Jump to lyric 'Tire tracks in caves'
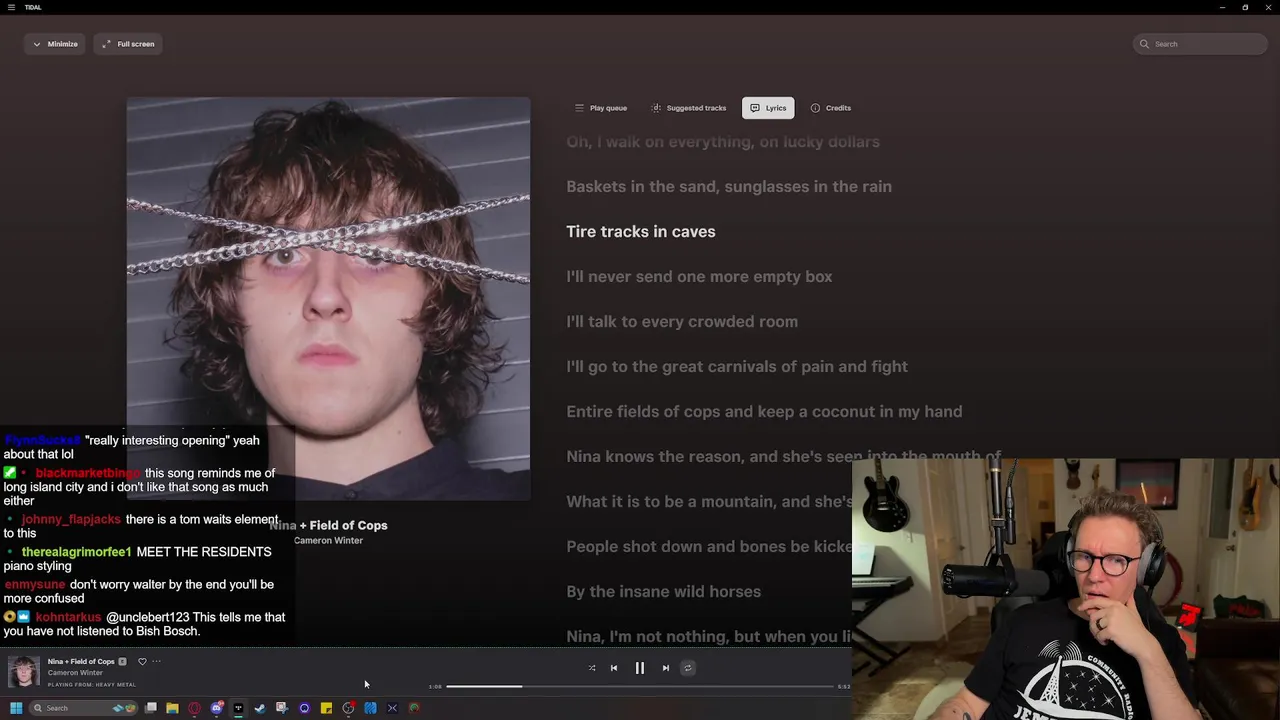 click(x=641, y=231)
